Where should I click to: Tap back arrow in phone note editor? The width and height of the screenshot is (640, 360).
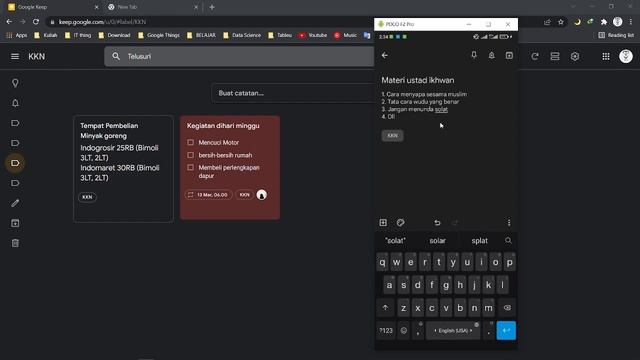coord(384,55)
